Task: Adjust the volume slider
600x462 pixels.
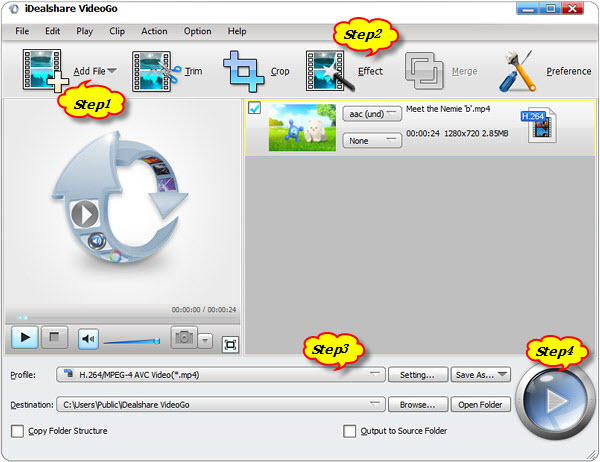Action: click(132, 341)
